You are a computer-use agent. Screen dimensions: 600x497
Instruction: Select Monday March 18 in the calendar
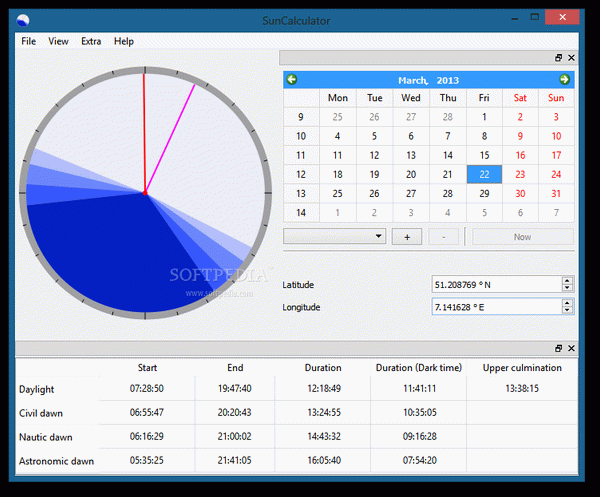tap(338, 174)
